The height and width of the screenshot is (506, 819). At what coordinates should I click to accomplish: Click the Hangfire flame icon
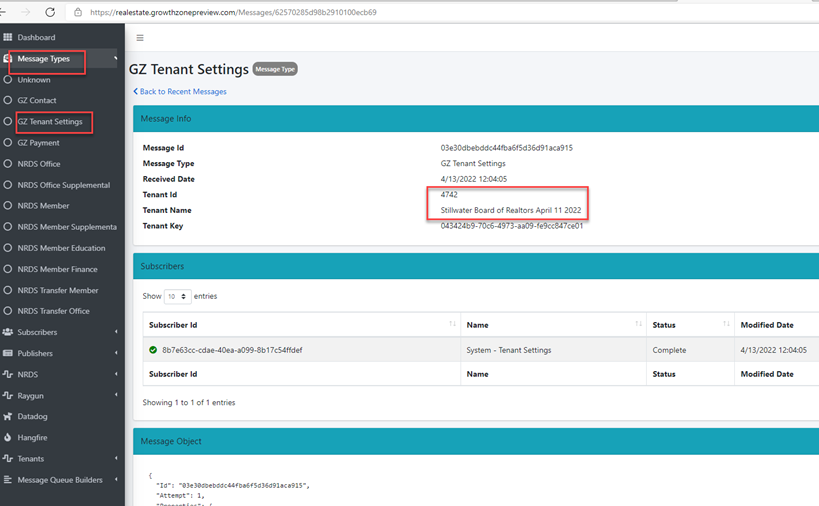click(8, 438)
